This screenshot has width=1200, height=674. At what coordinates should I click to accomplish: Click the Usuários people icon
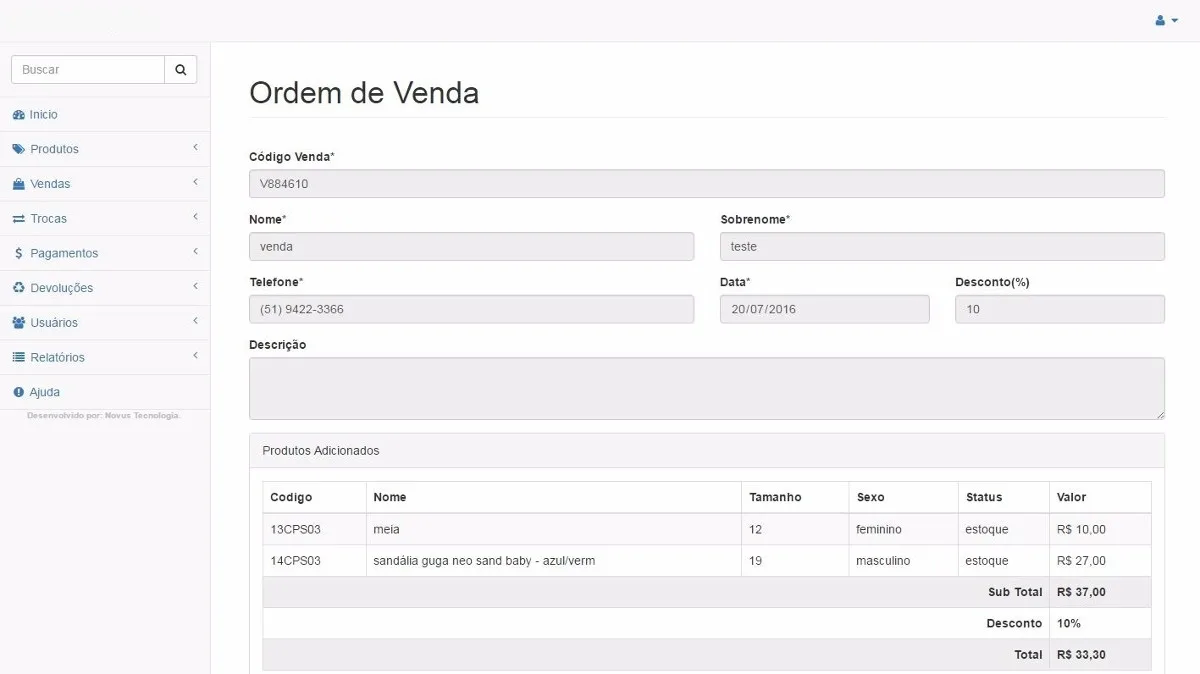(18, 323)
